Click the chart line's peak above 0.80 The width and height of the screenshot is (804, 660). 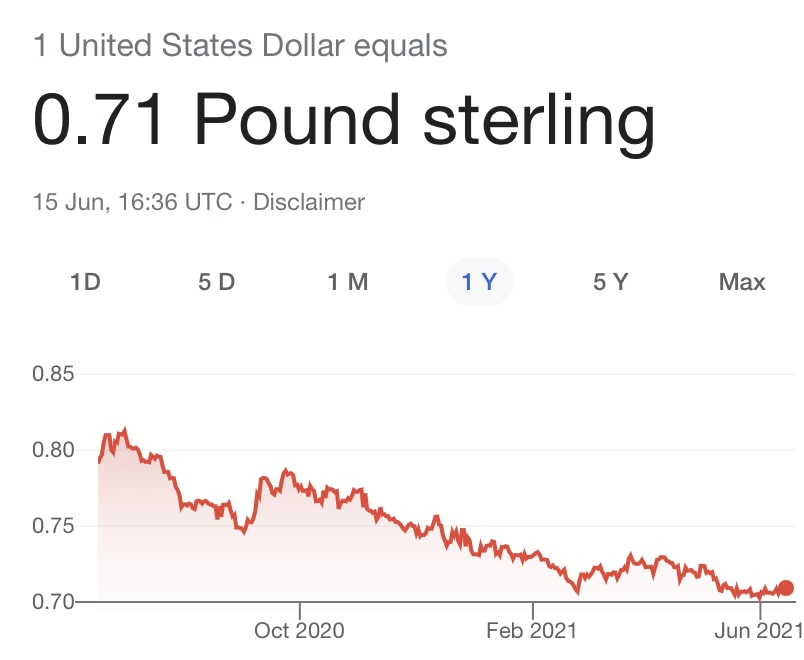pos(124,430)
